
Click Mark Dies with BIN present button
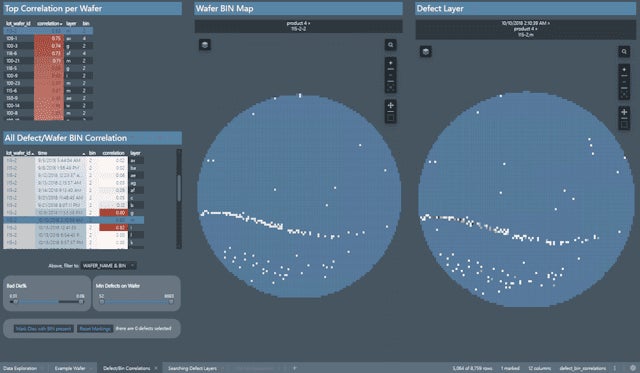point(44,329)
